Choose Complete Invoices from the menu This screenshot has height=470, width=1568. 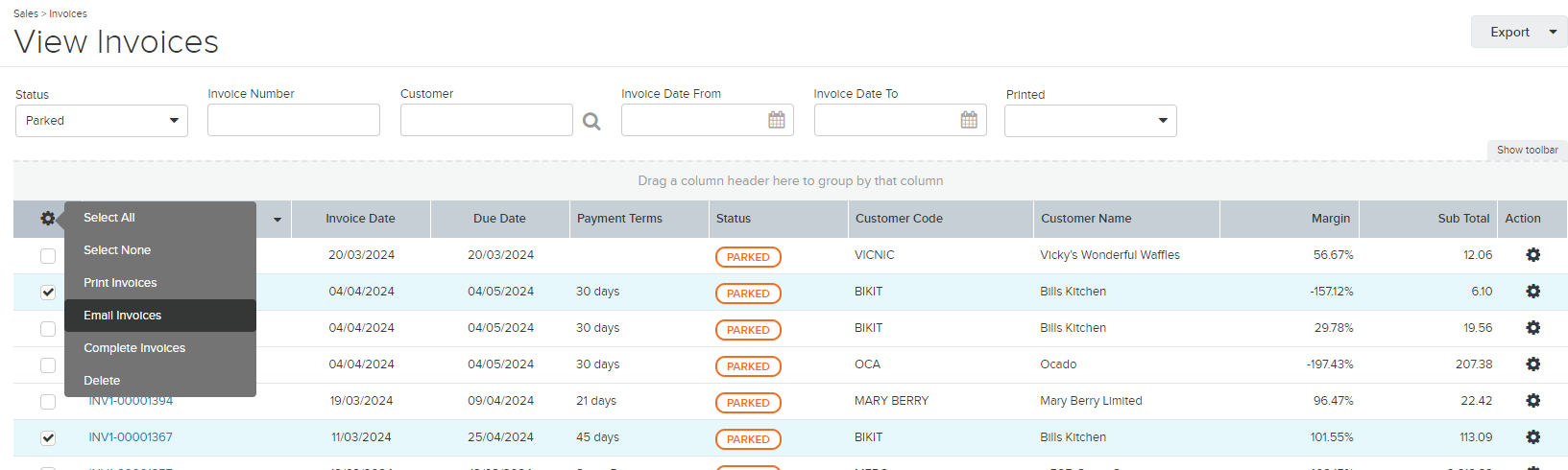(160, 348)
